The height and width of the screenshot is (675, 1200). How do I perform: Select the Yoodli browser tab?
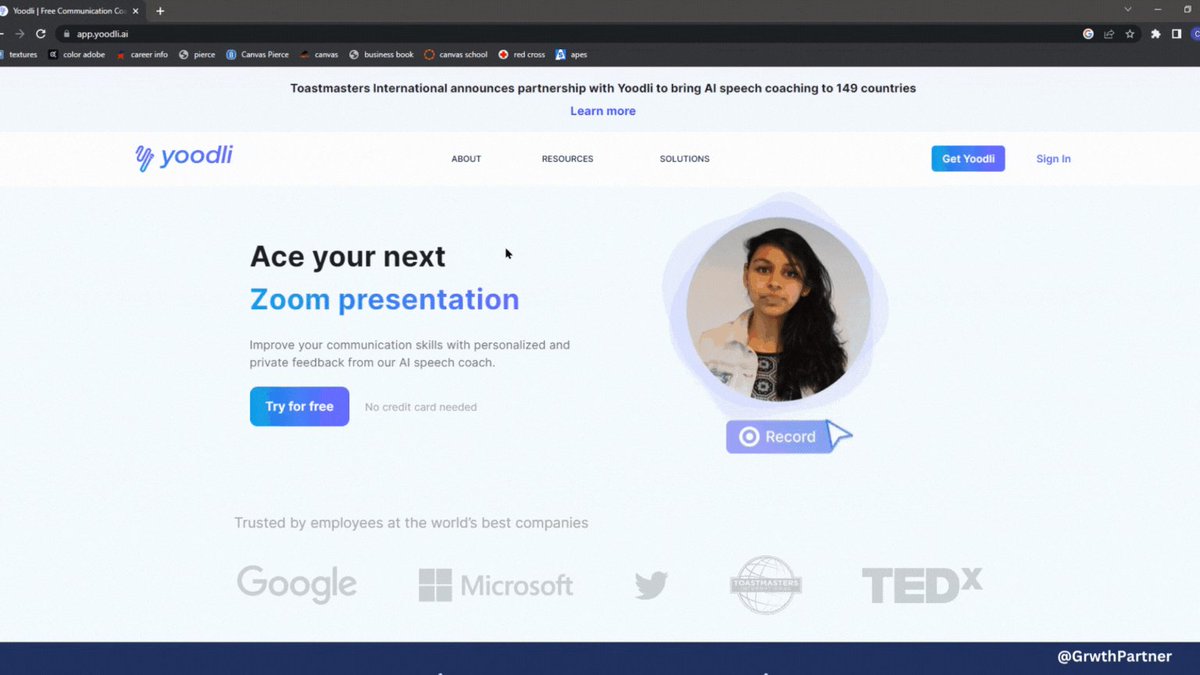70,11
